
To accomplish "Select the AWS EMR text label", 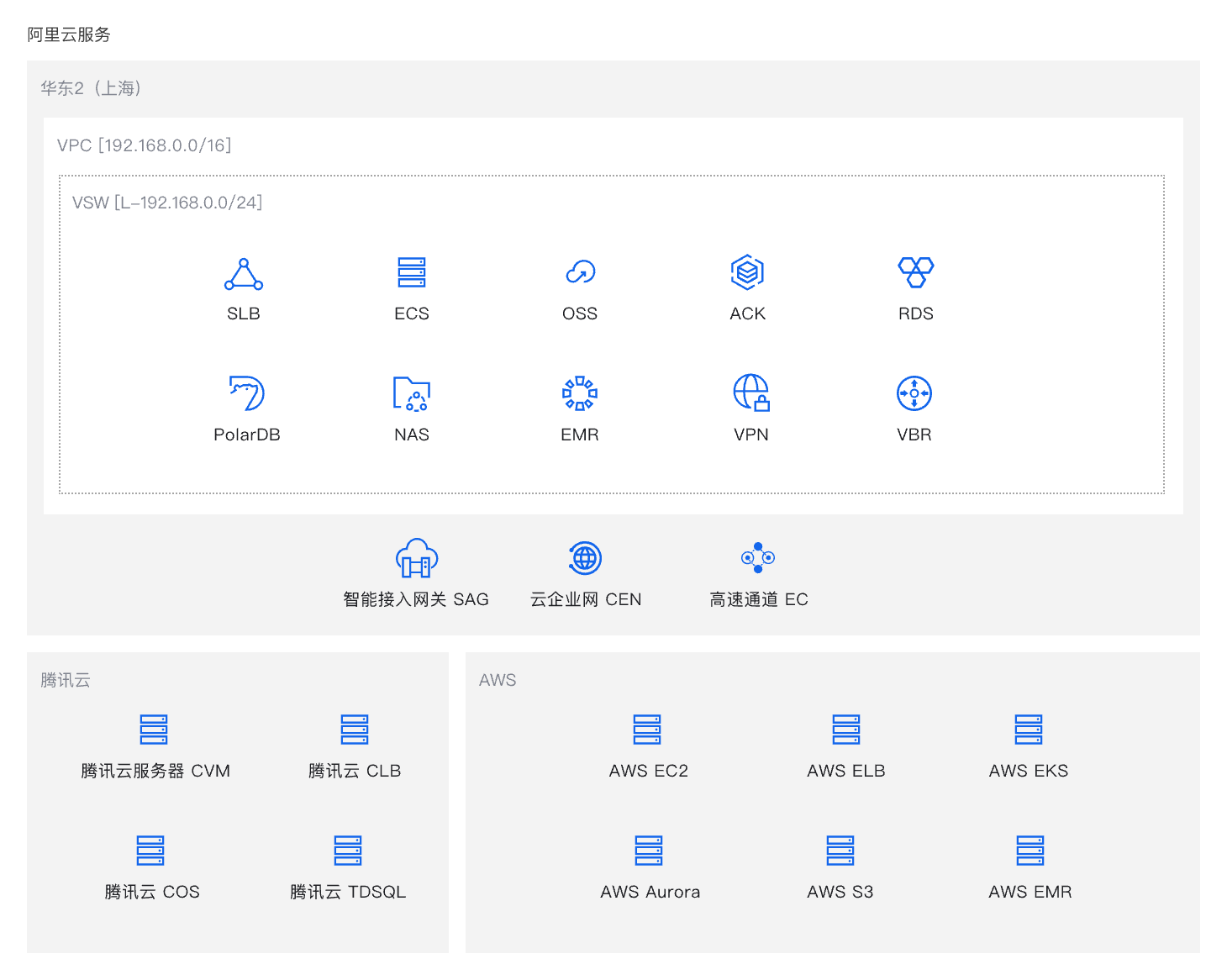I will click(x=1030, y=892).
